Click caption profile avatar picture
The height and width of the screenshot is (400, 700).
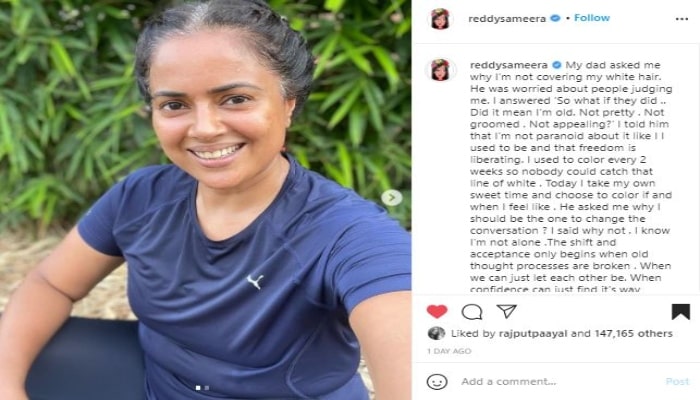(441, 70)
